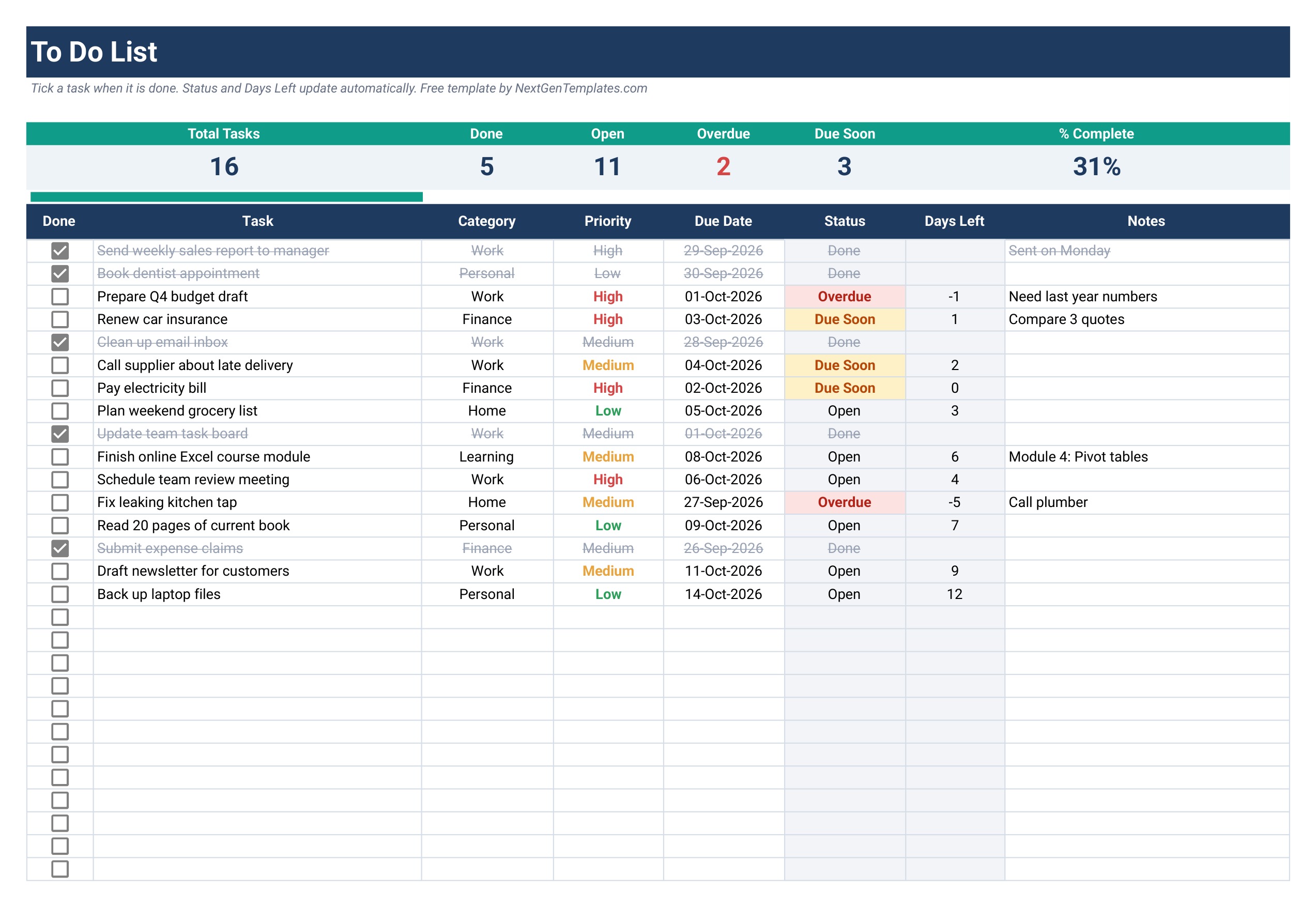Select the '14-Oct-2026' due date cell
The width and height of the screenshot is (1316, 907).
(x=723, y=594)
